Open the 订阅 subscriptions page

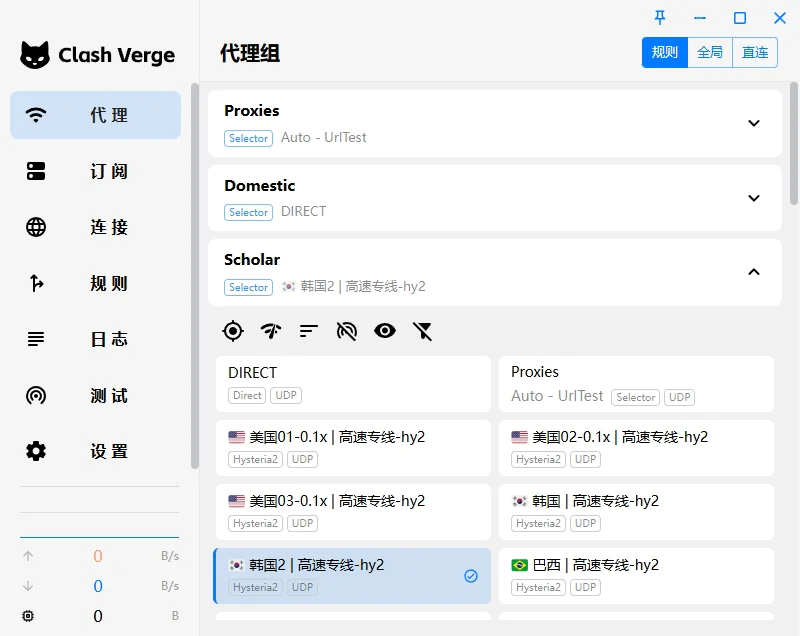[96, 172]
